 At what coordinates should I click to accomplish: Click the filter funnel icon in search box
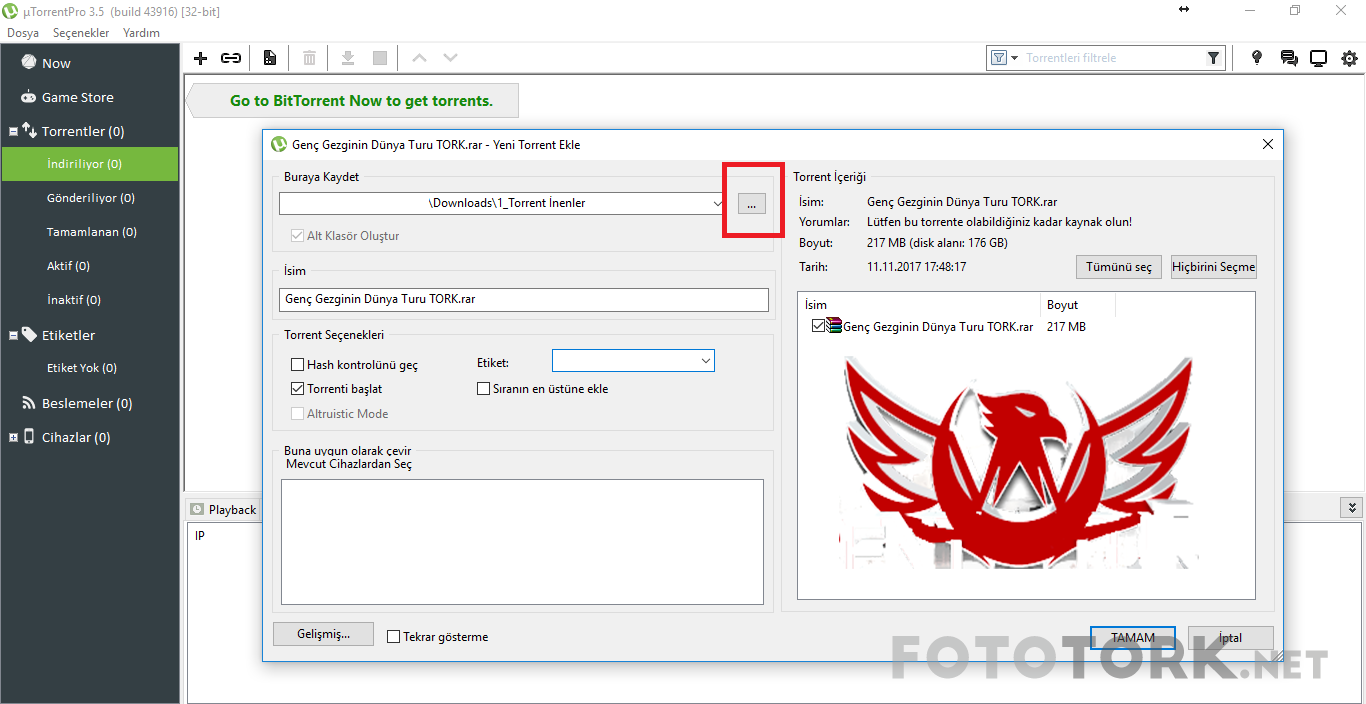(x=1213, y=58)
